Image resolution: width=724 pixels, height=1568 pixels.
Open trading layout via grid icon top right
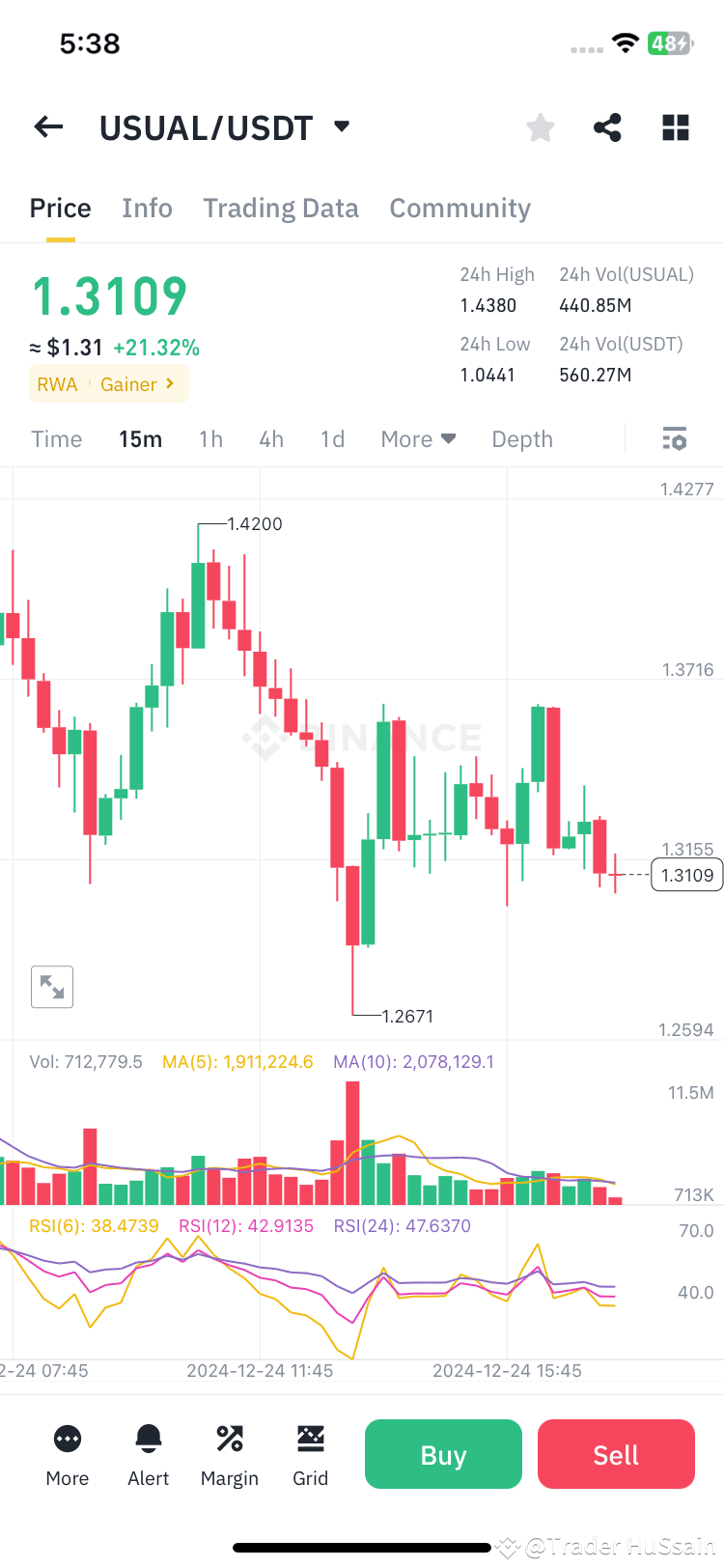pos(675,126)
